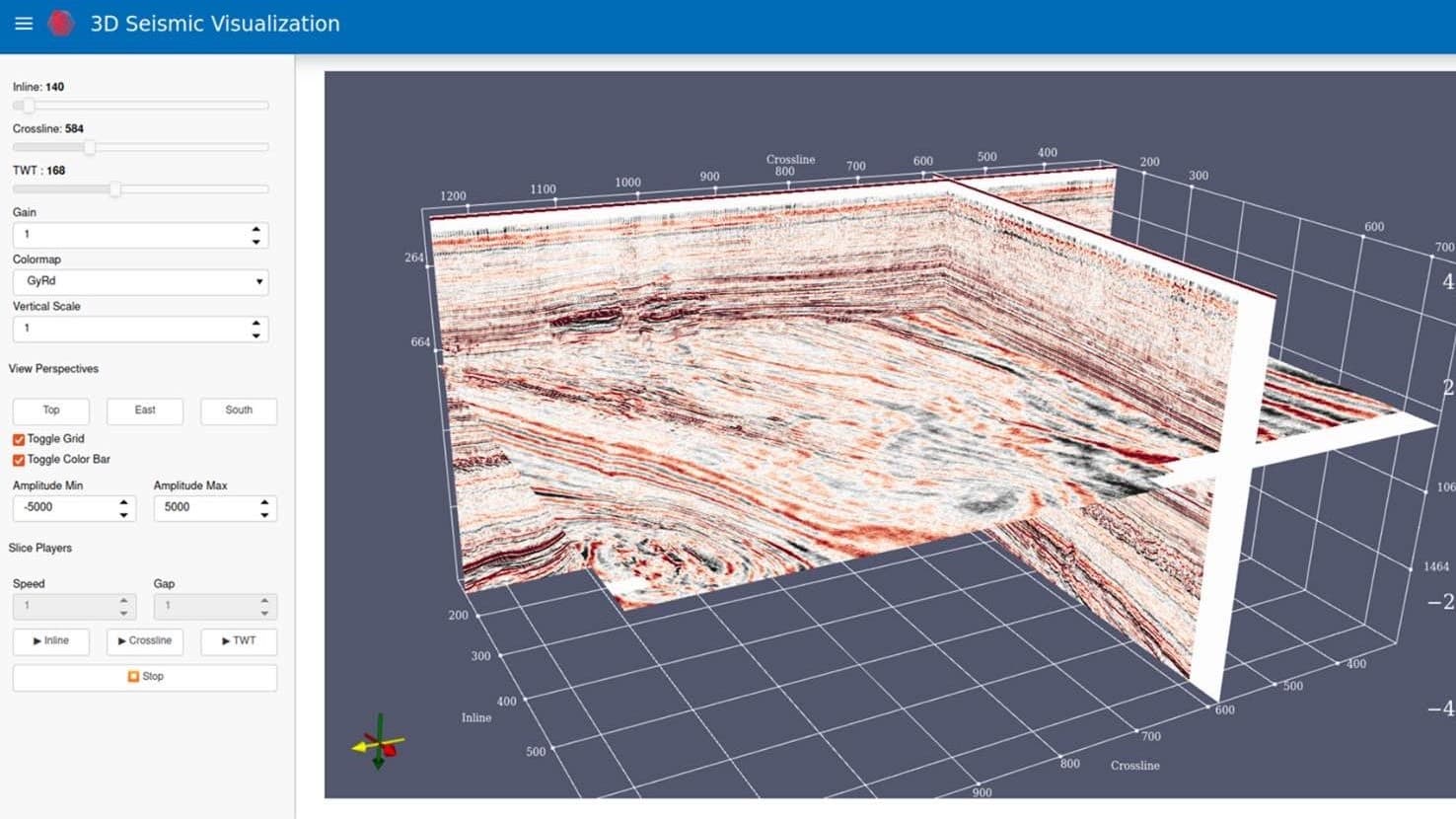Disable the Toggle Color Bar option
The image size is (1456, 819).
(x=17, y=459)
